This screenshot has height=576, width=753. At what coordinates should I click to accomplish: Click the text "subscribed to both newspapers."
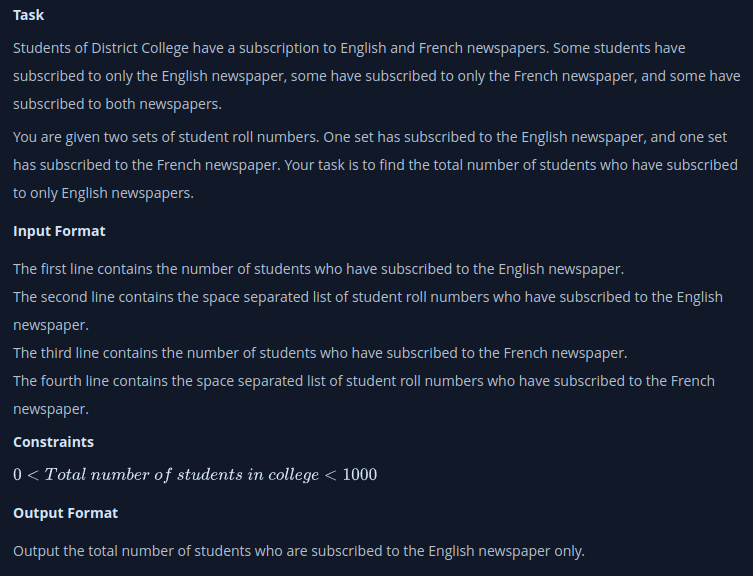point(115,104)
